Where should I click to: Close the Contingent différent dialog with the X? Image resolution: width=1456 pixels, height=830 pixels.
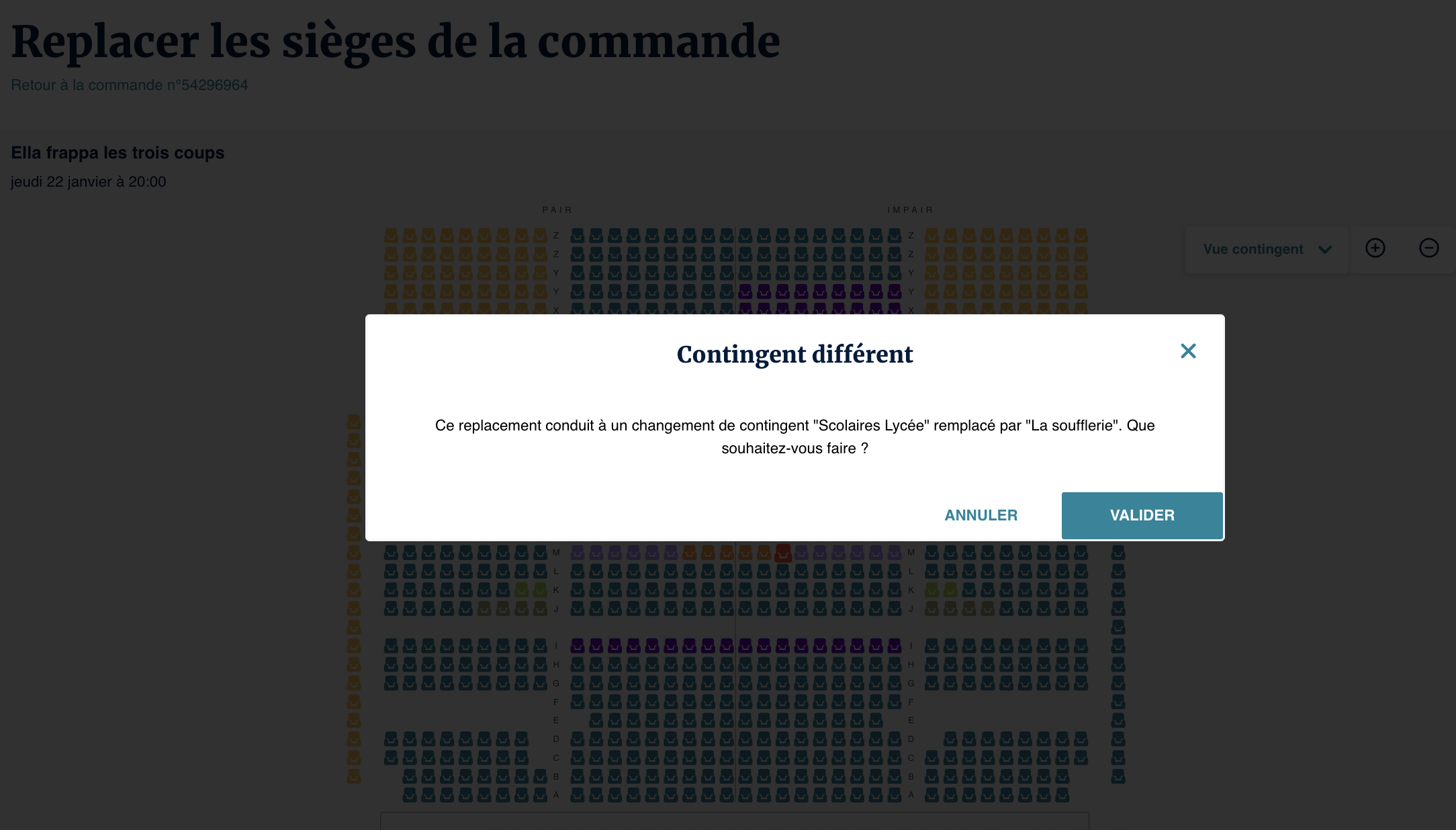(x=1188, y=351)
